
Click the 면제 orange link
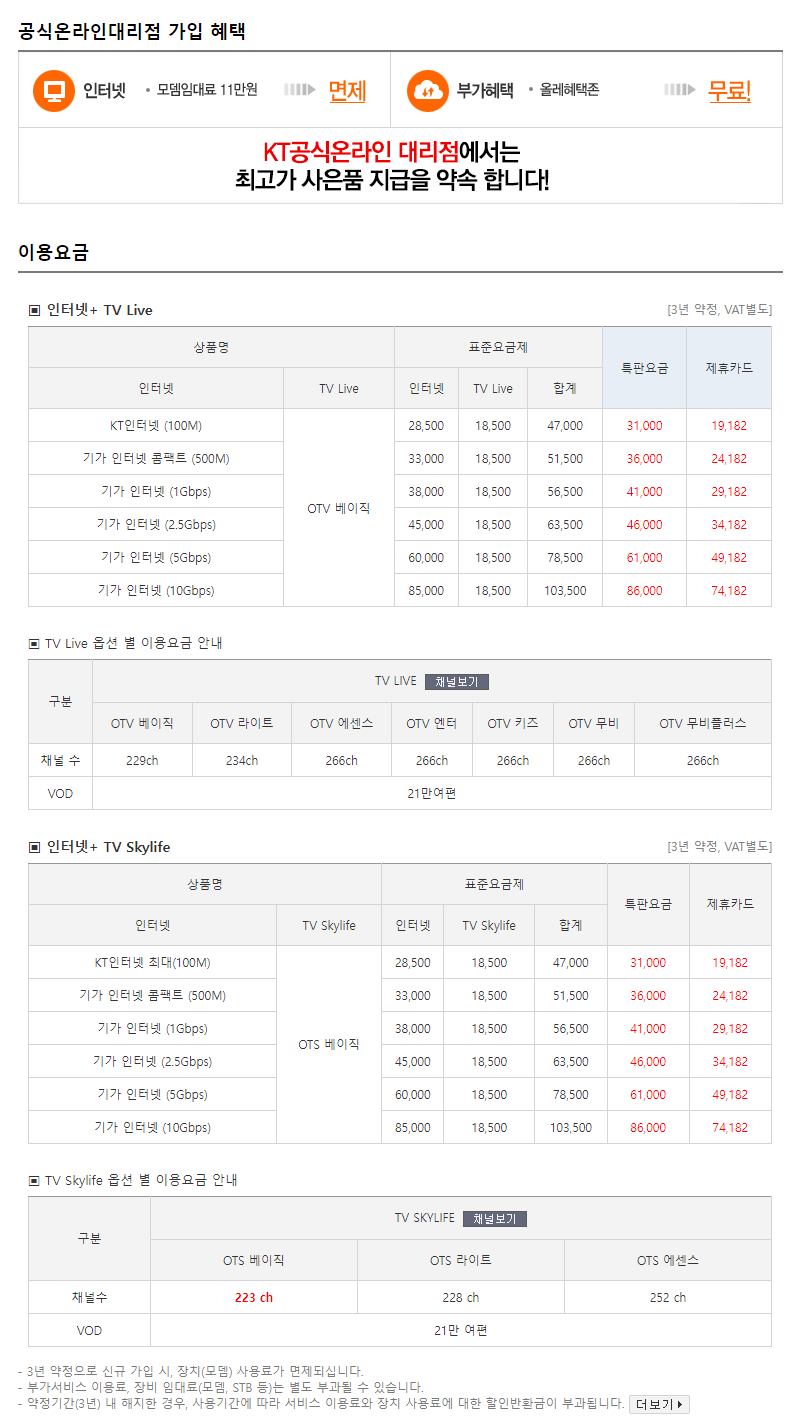pos(347,91)
